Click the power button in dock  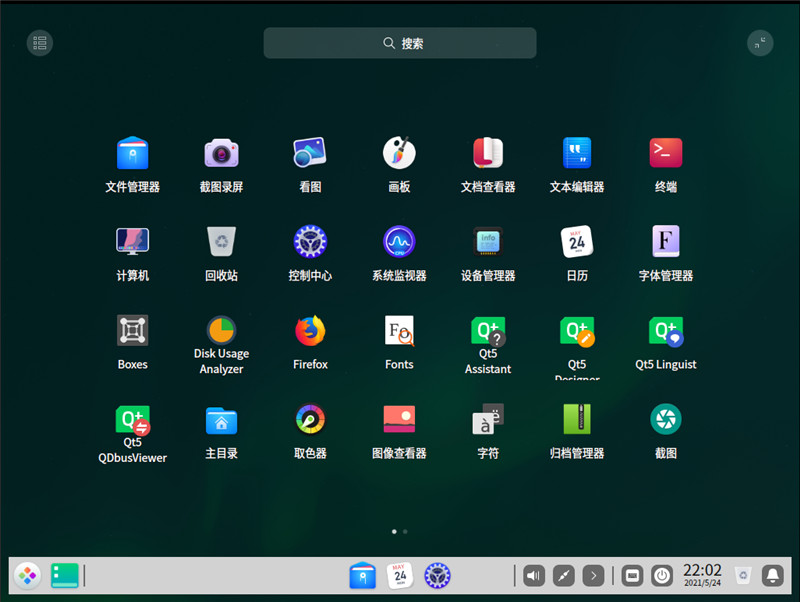tap(661, 575)
